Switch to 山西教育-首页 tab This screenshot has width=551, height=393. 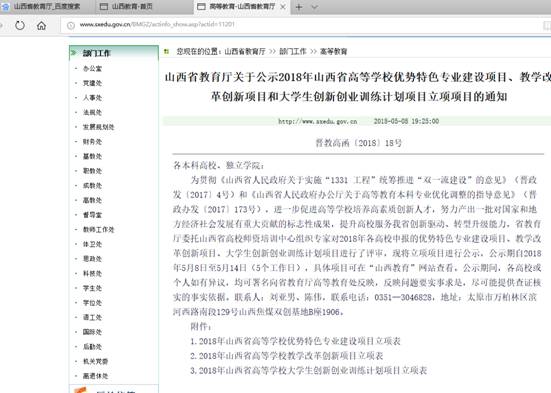click(127, 7)
